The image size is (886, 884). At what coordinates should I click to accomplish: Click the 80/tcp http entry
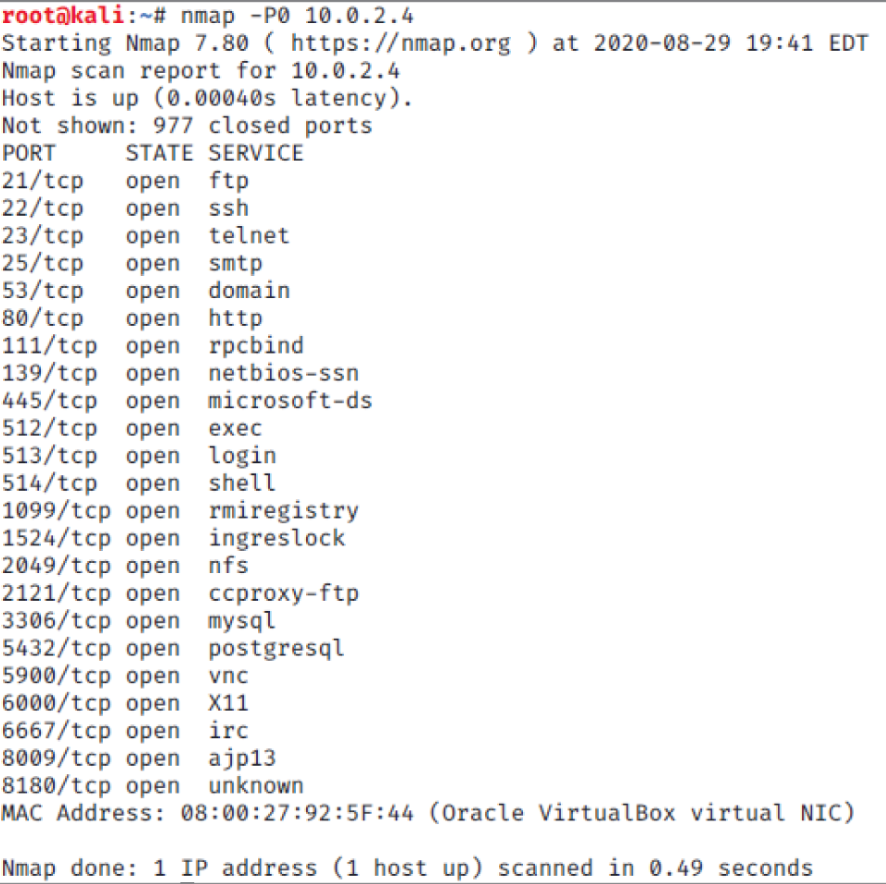132,318
